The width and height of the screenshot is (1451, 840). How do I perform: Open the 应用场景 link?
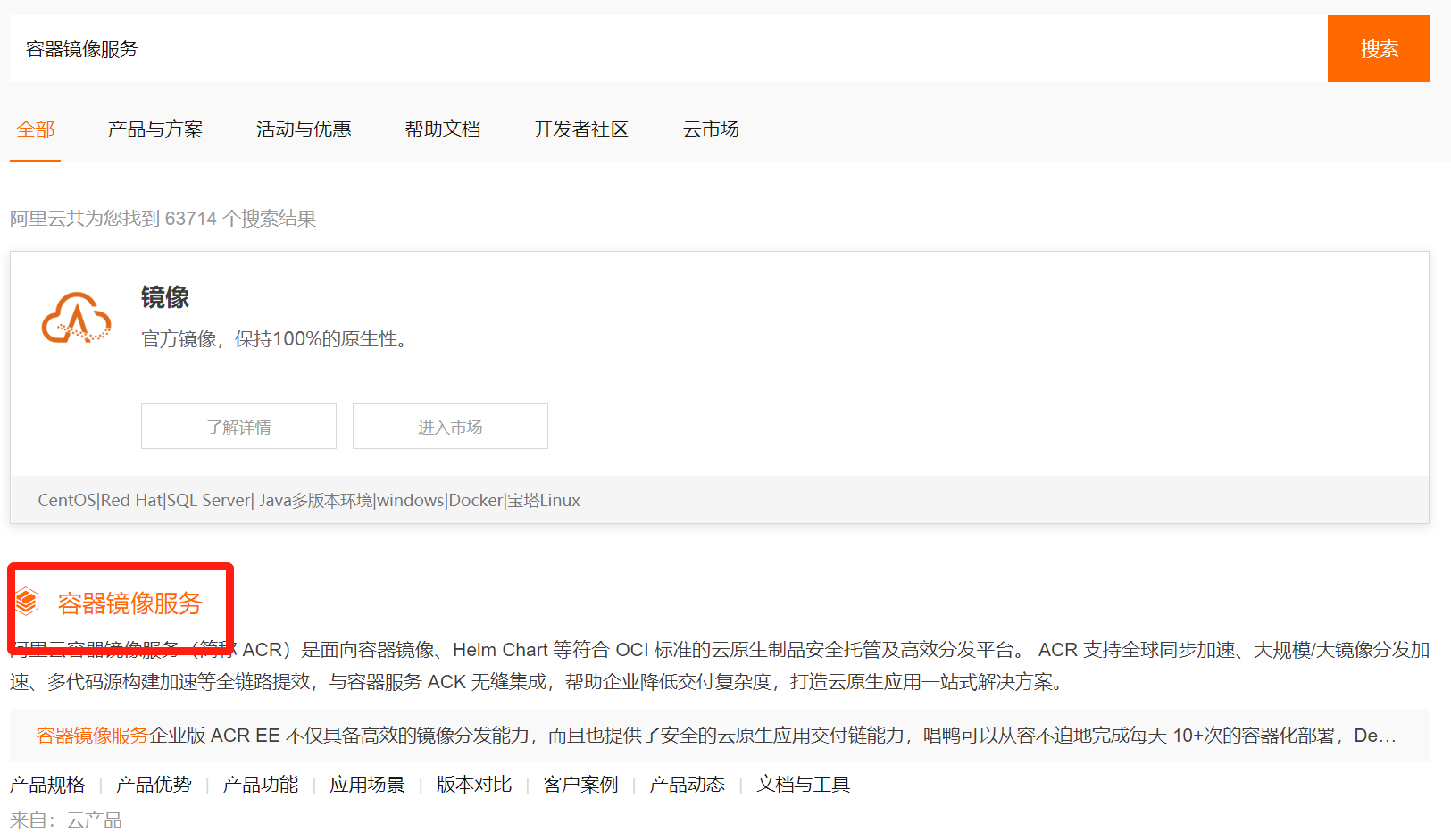point(367,785)
